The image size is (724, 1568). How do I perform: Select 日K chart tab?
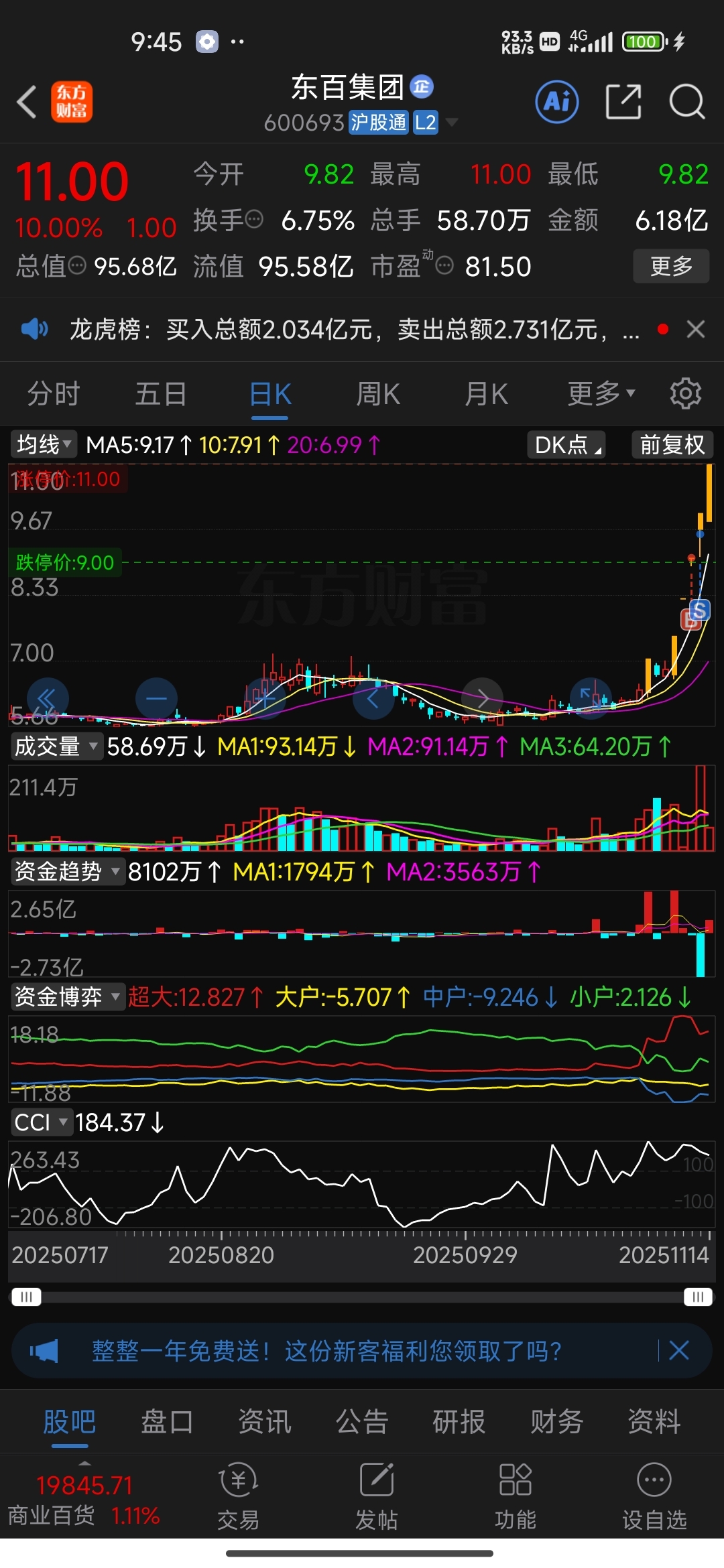coord(270,393)
